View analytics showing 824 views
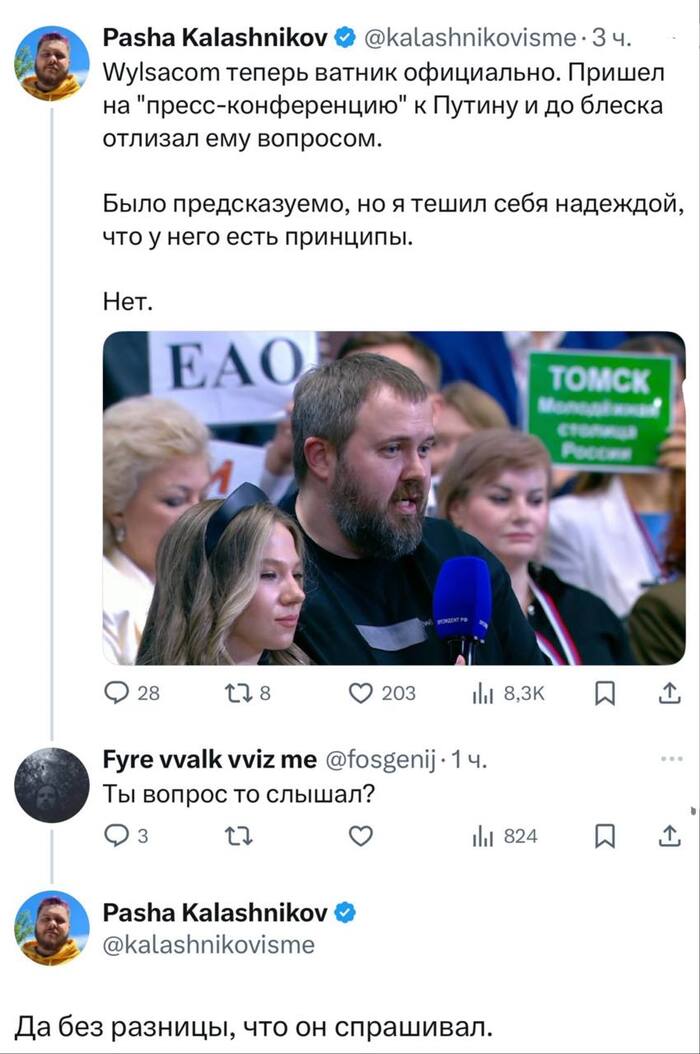 tap(478, 835)
